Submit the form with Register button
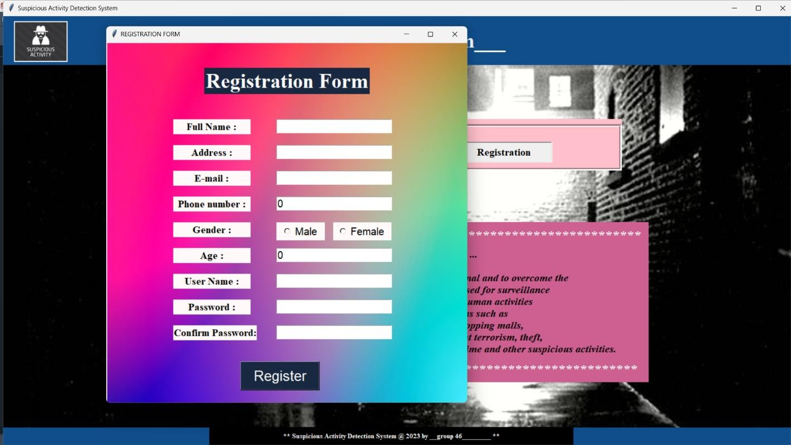Image resolution: width=794 pixels, height=445 pixels. click(280, 376)
